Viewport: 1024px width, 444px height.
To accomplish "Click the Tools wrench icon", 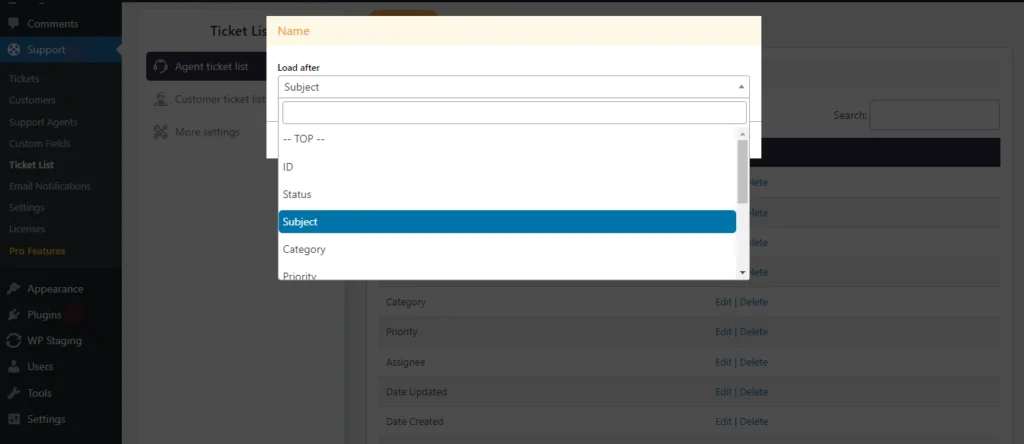I will 13,392.
